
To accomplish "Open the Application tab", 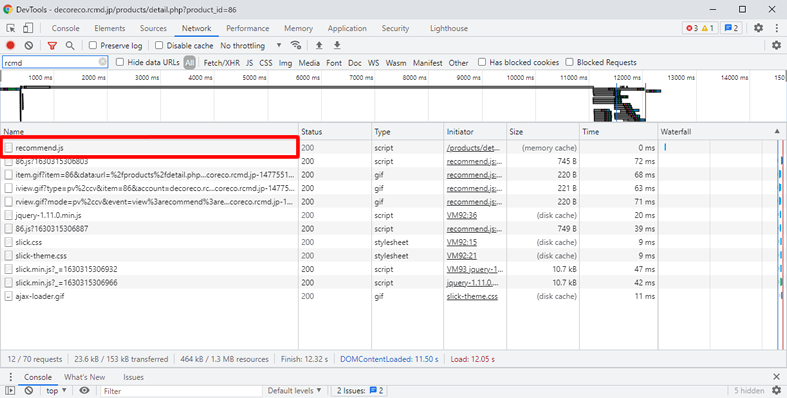I will 347,28.
